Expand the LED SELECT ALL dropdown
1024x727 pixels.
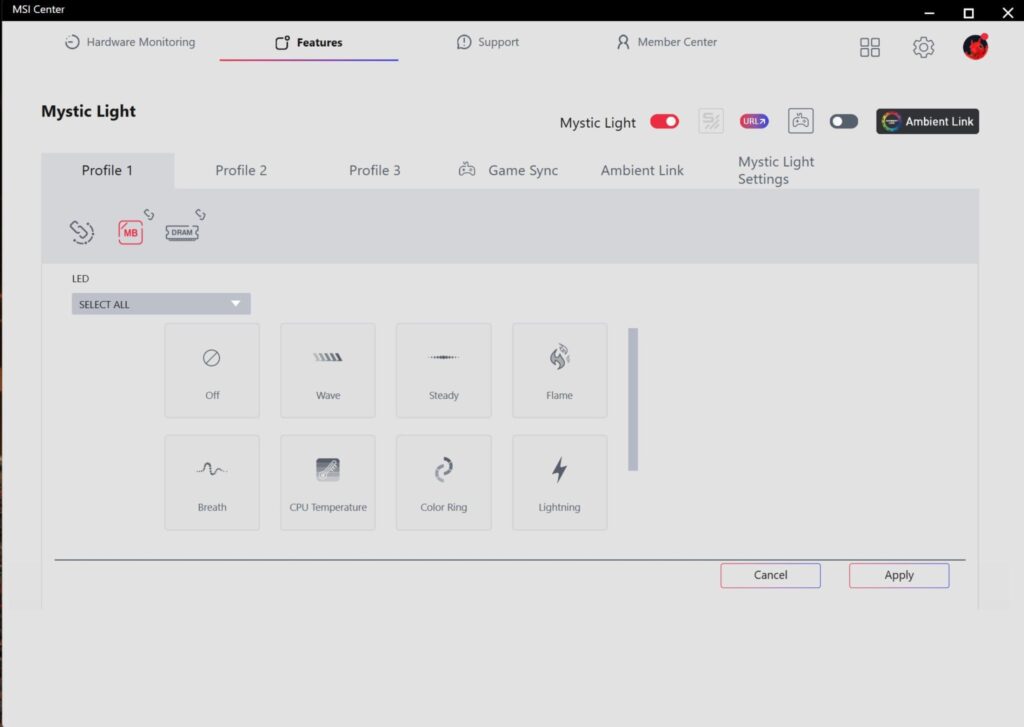point(161,304)
